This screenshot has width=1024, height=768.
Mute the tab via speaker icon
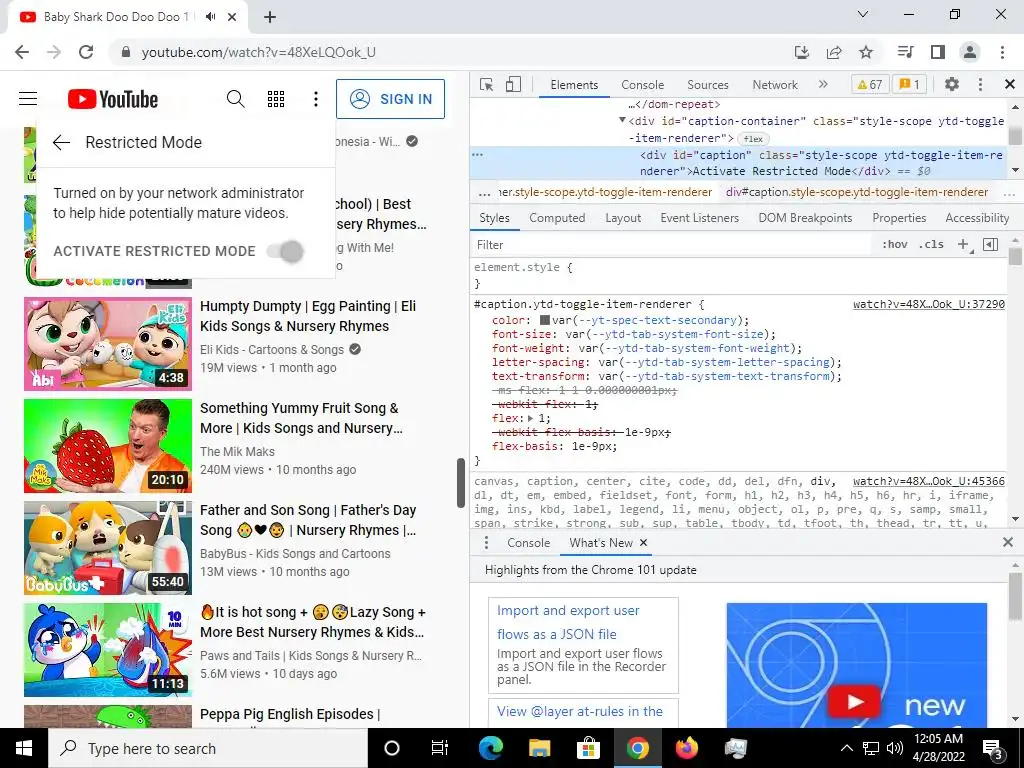(210, 17)
